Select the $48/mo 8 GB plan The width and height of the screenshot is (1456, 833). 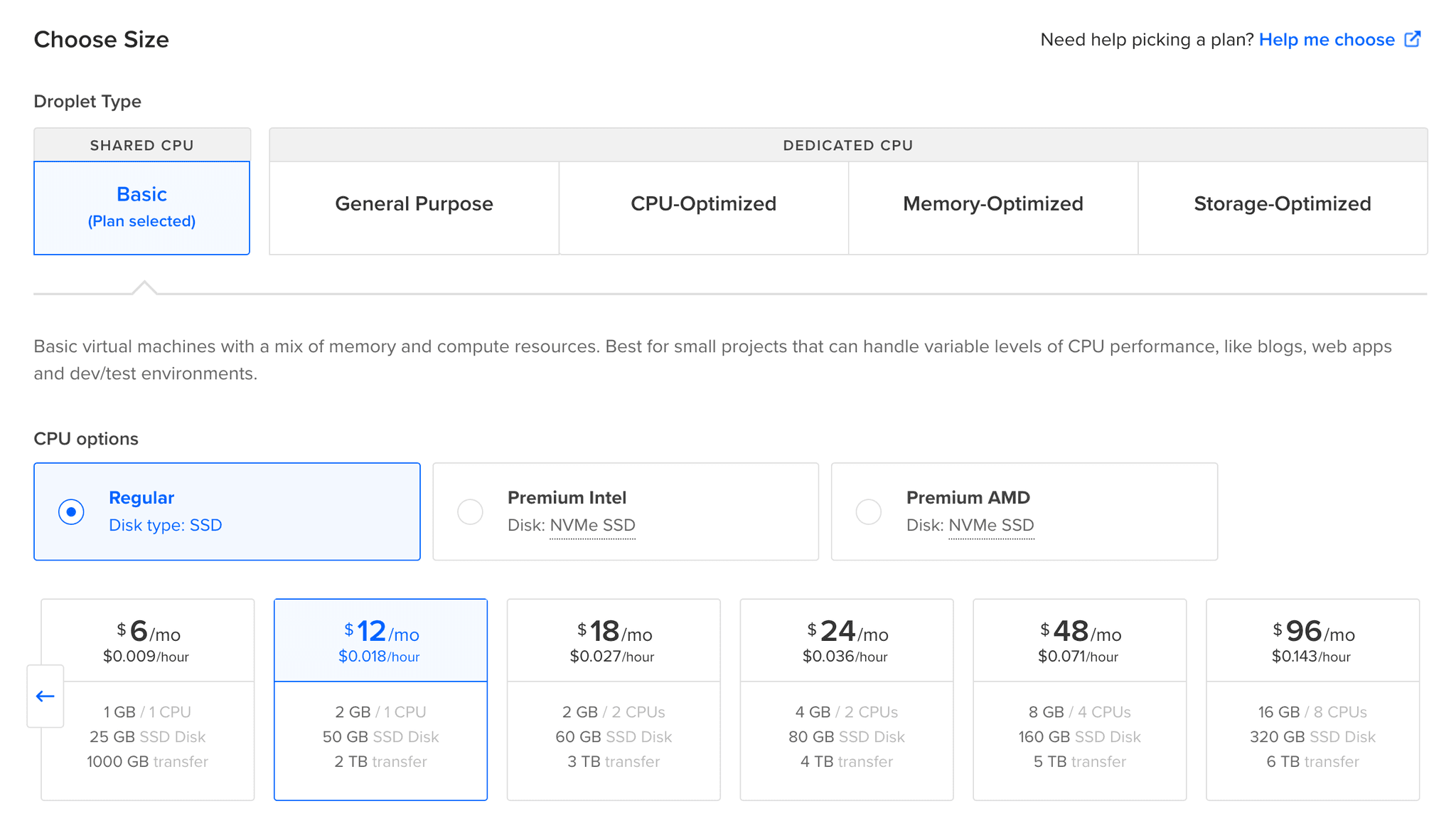pos(1079,701)
